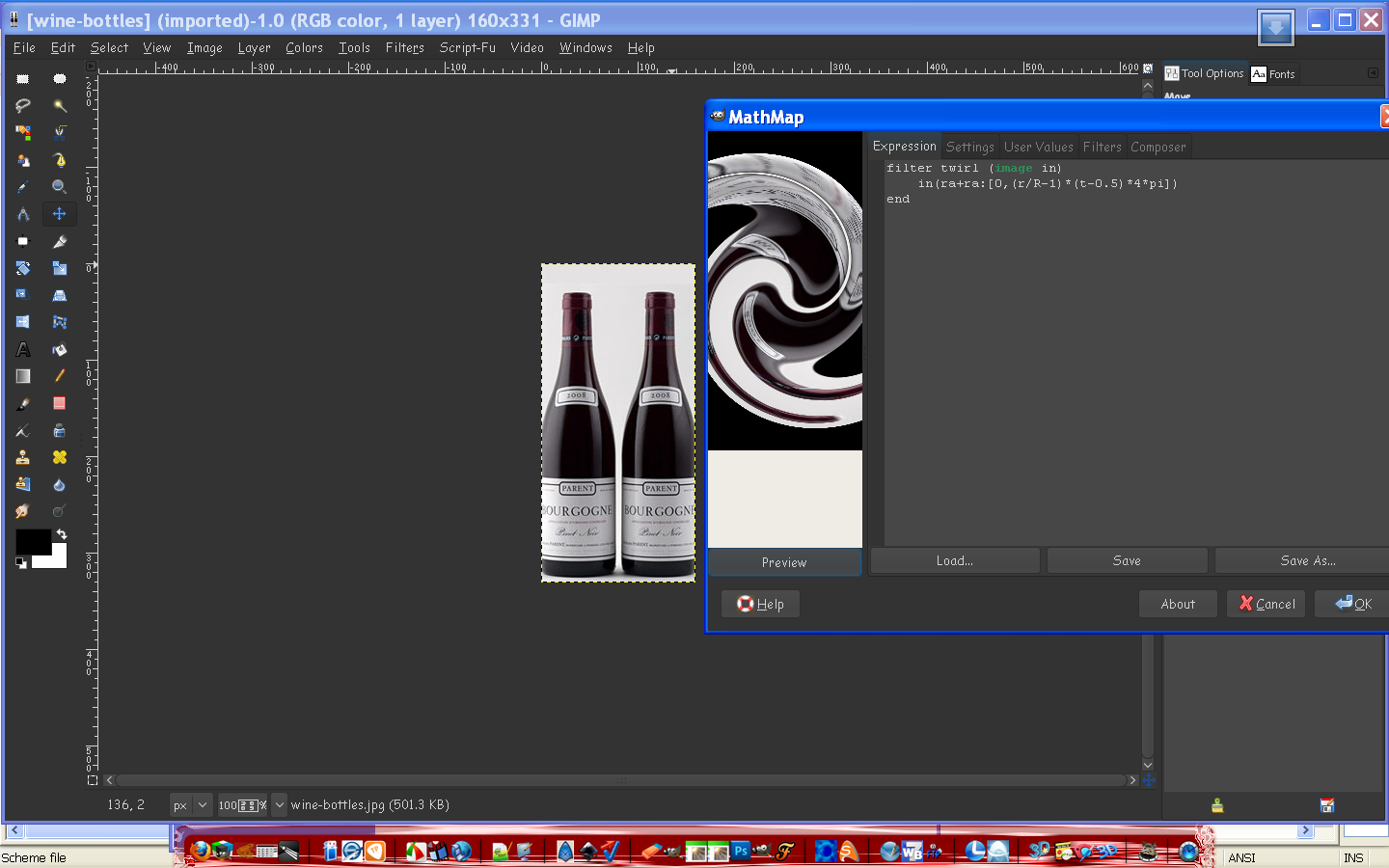
Task: Swap foreground and background colors
Action: [x=62, y=534]
